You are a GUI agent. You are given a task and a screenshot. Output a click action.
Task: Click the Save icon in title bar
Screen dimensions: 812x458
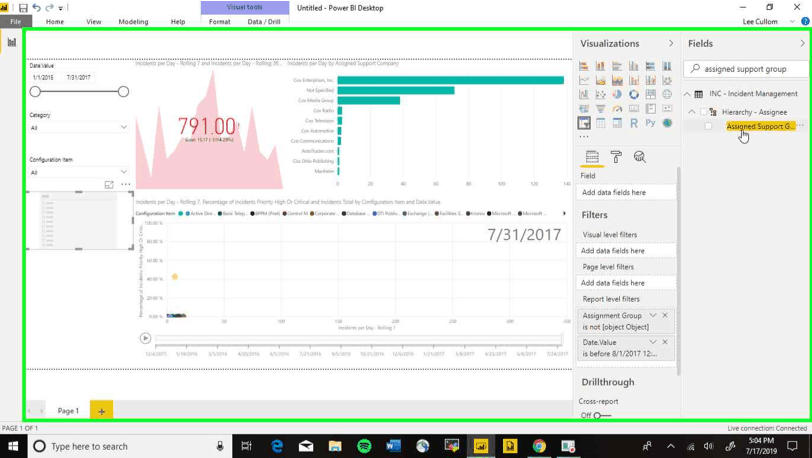pyautogui.click(x=23, y=8)
